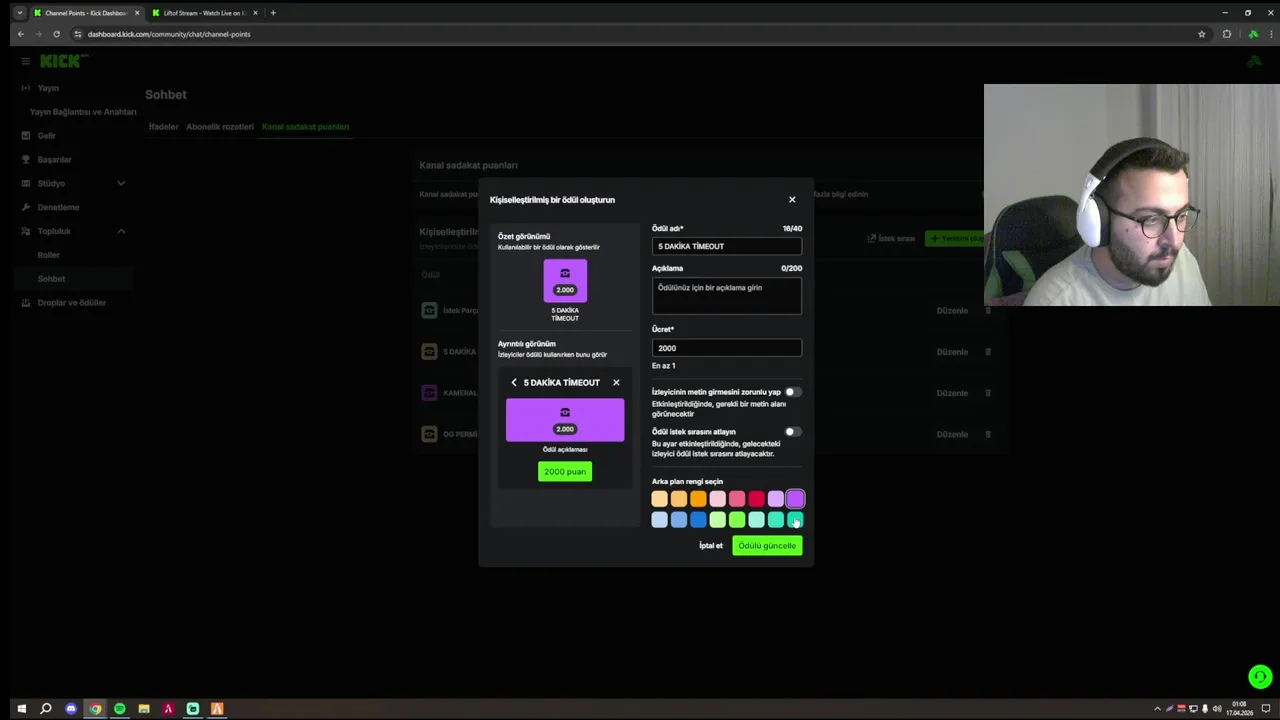Click Düzenle for the OG PERMİ reward
1280x720 pixels.
(x=952, y=434)
